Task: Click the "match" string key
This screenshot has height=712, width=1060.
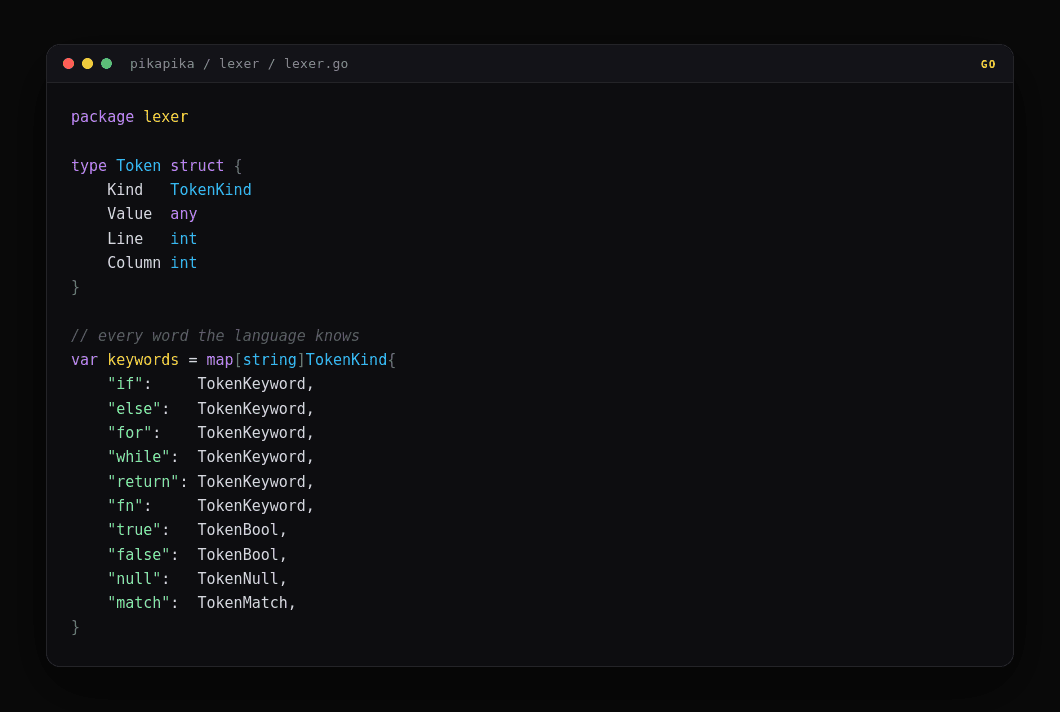Action: (139, 602)
